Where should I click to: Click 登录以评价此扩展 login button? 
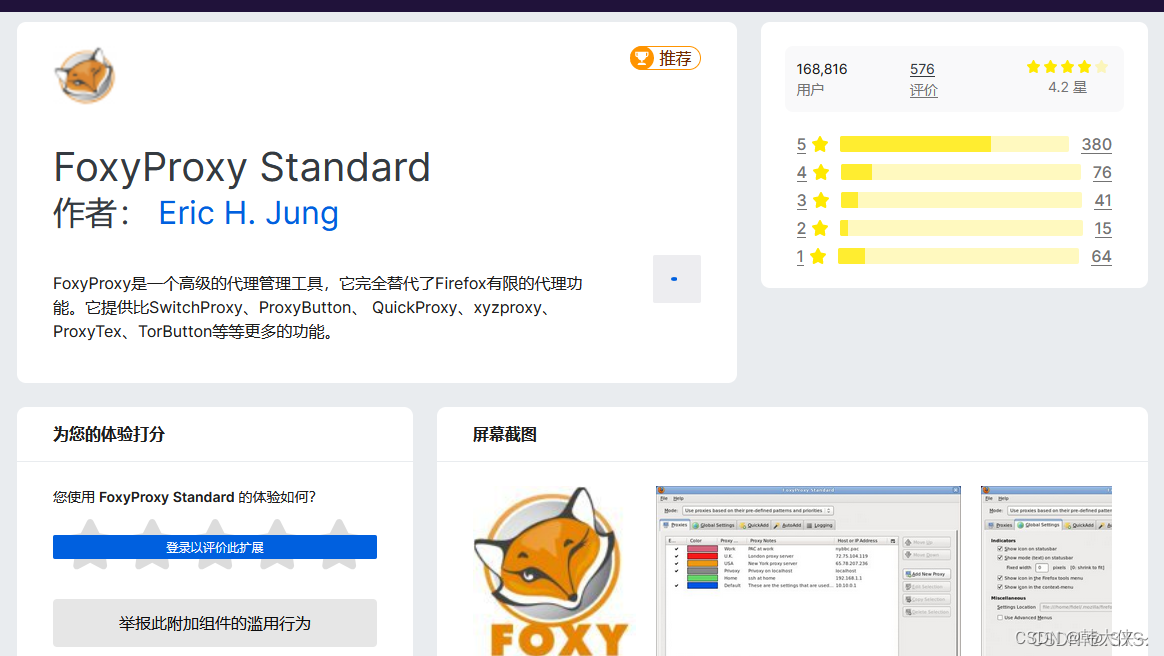215,547
